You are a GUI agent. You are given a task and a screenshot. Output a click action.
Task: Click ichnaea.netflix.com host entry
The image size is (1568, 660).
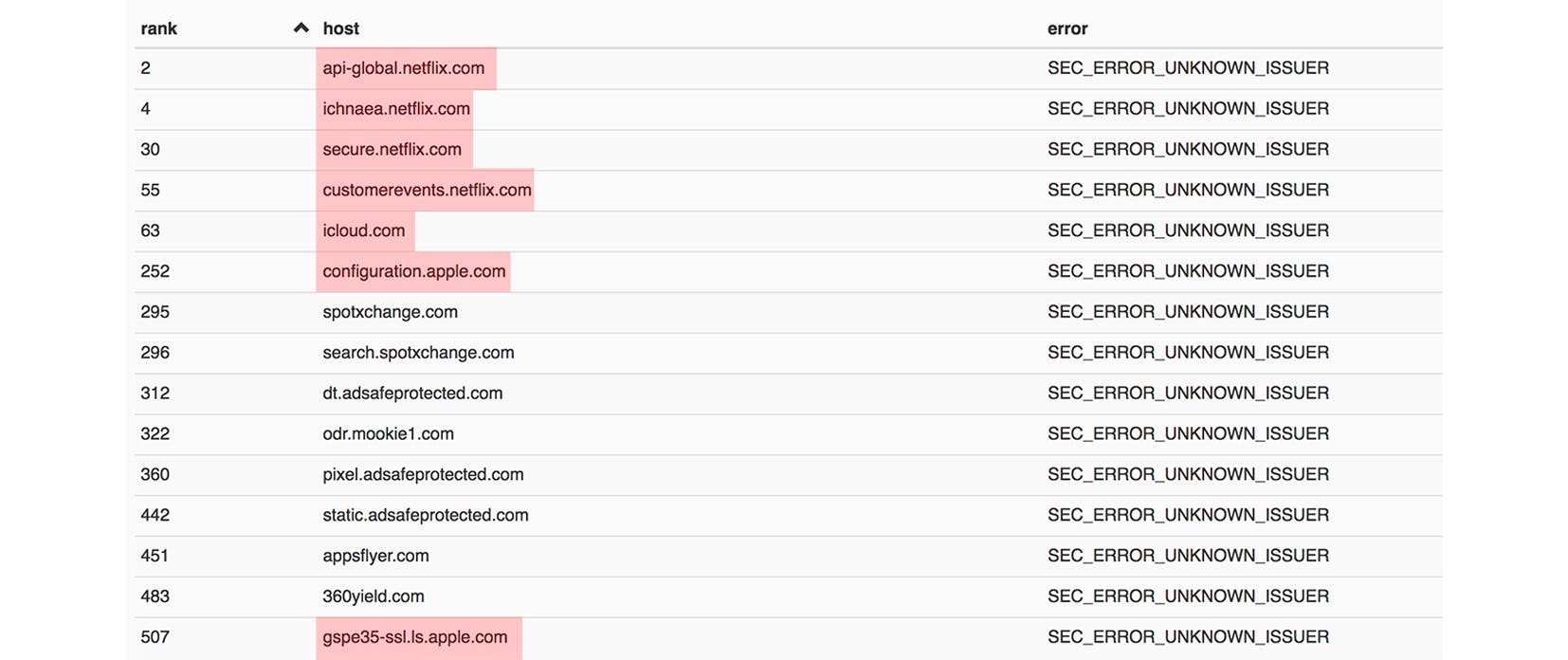(395, 109)
